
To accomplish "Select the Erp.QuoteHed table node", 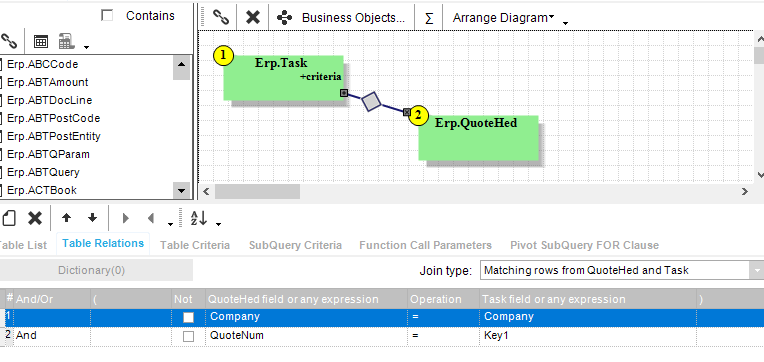I will click(478, 138).
